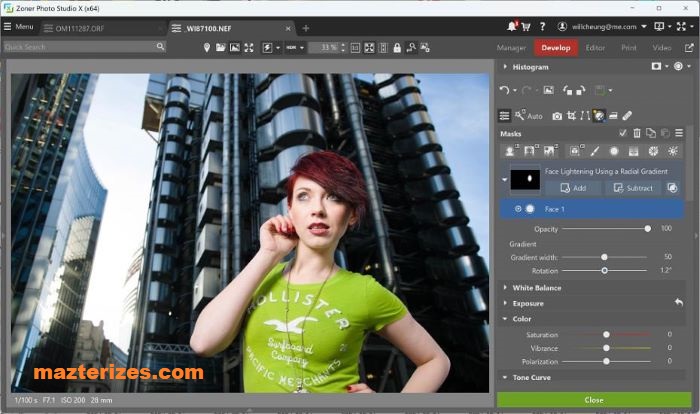Open the basic adjustments sliders panel icon
The height and width of the screenshot is (414, 700).
coord(504,116)
